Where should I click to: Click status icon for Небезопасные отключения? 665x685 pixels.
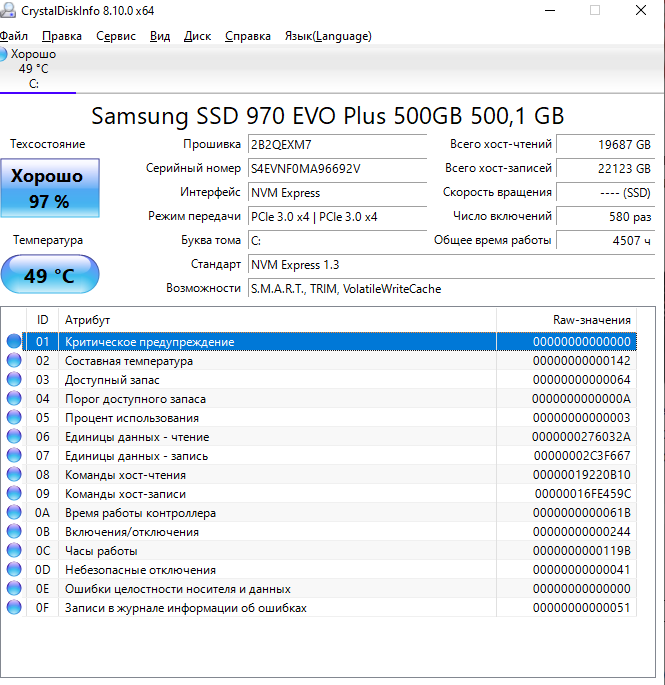[x=14, y=570]
